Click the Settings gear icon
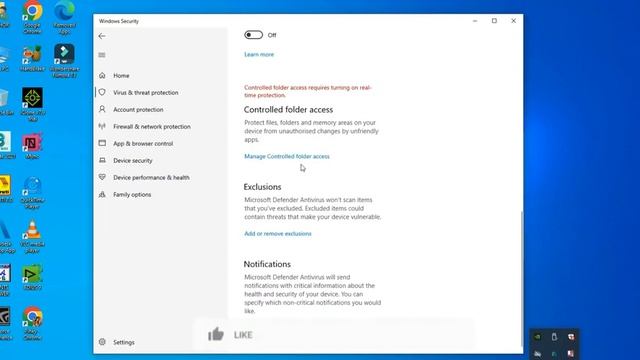This screenshot has width=640, height=360. click(102, 342)
